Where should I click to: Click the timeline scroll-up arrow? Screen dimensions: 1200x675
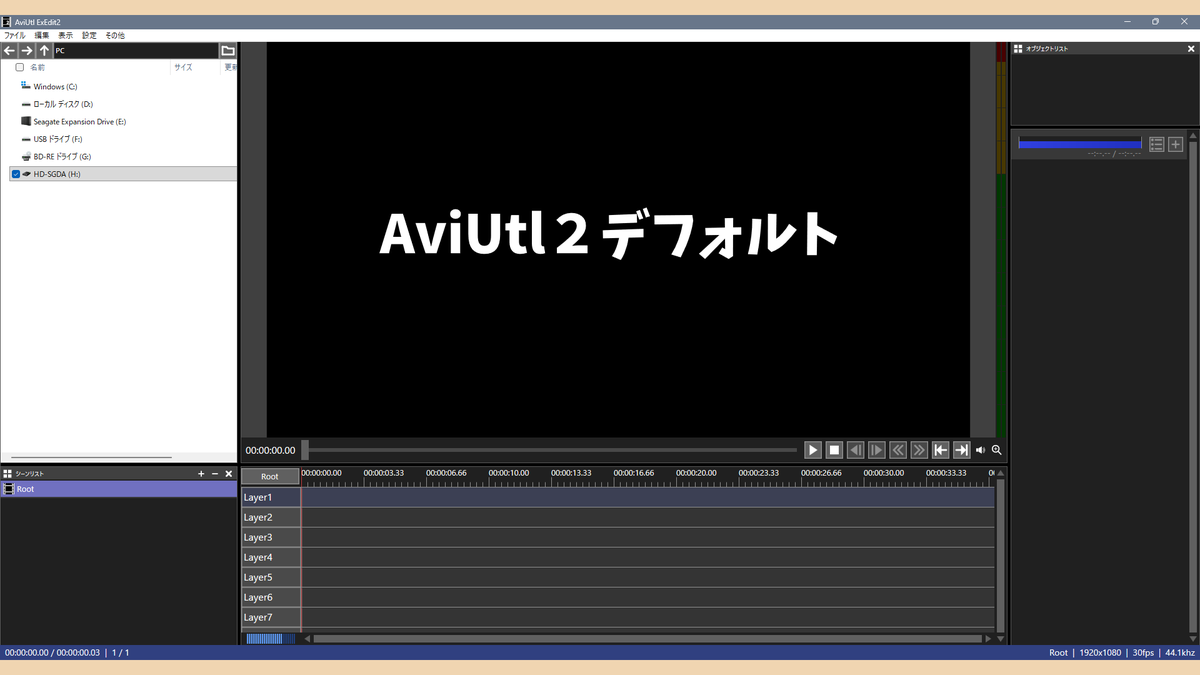pos(1001,473)
